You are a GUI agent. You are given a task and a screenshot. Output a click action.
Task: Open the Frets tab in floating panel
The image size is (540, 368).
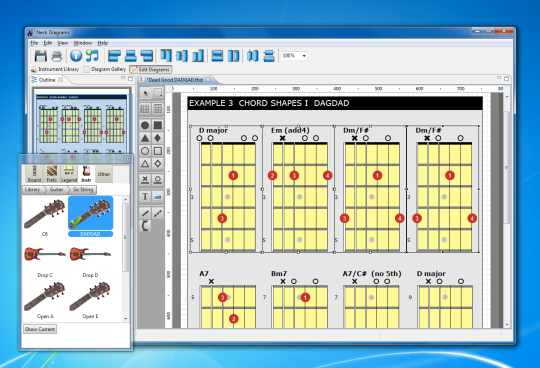[x=52, y=174]
